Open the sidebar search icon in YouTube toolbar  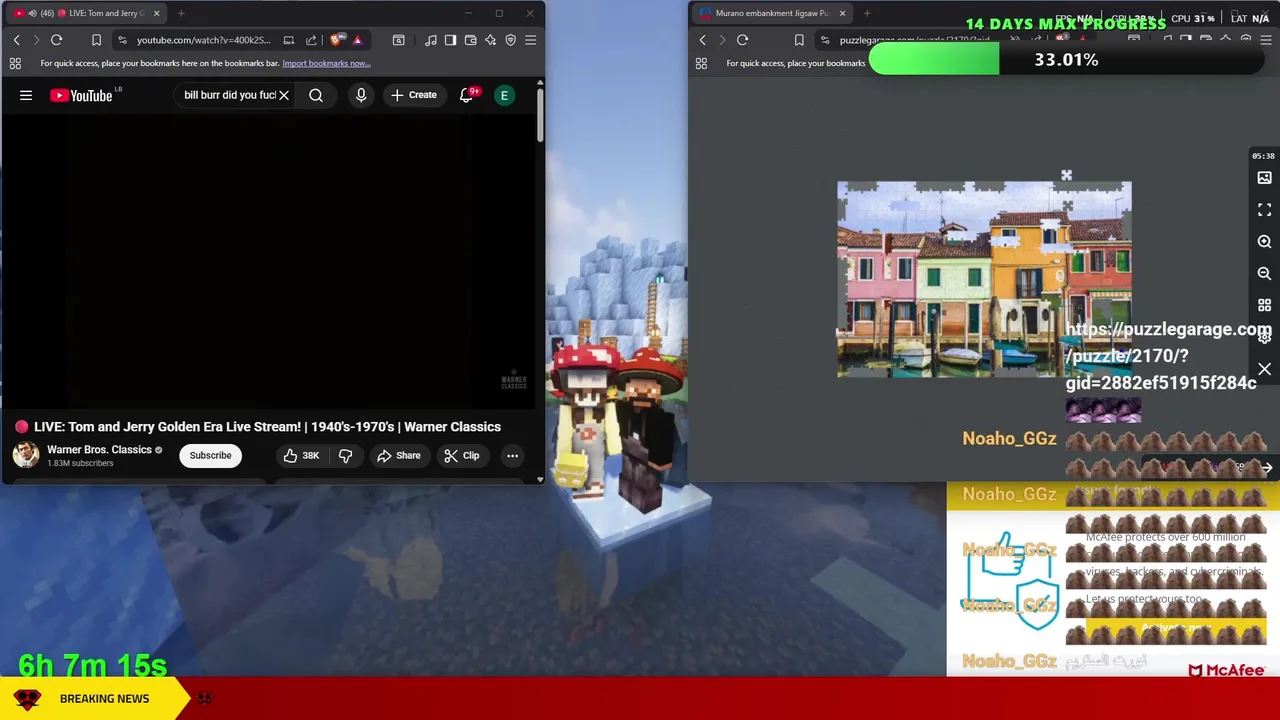click(x=398, y=40)
